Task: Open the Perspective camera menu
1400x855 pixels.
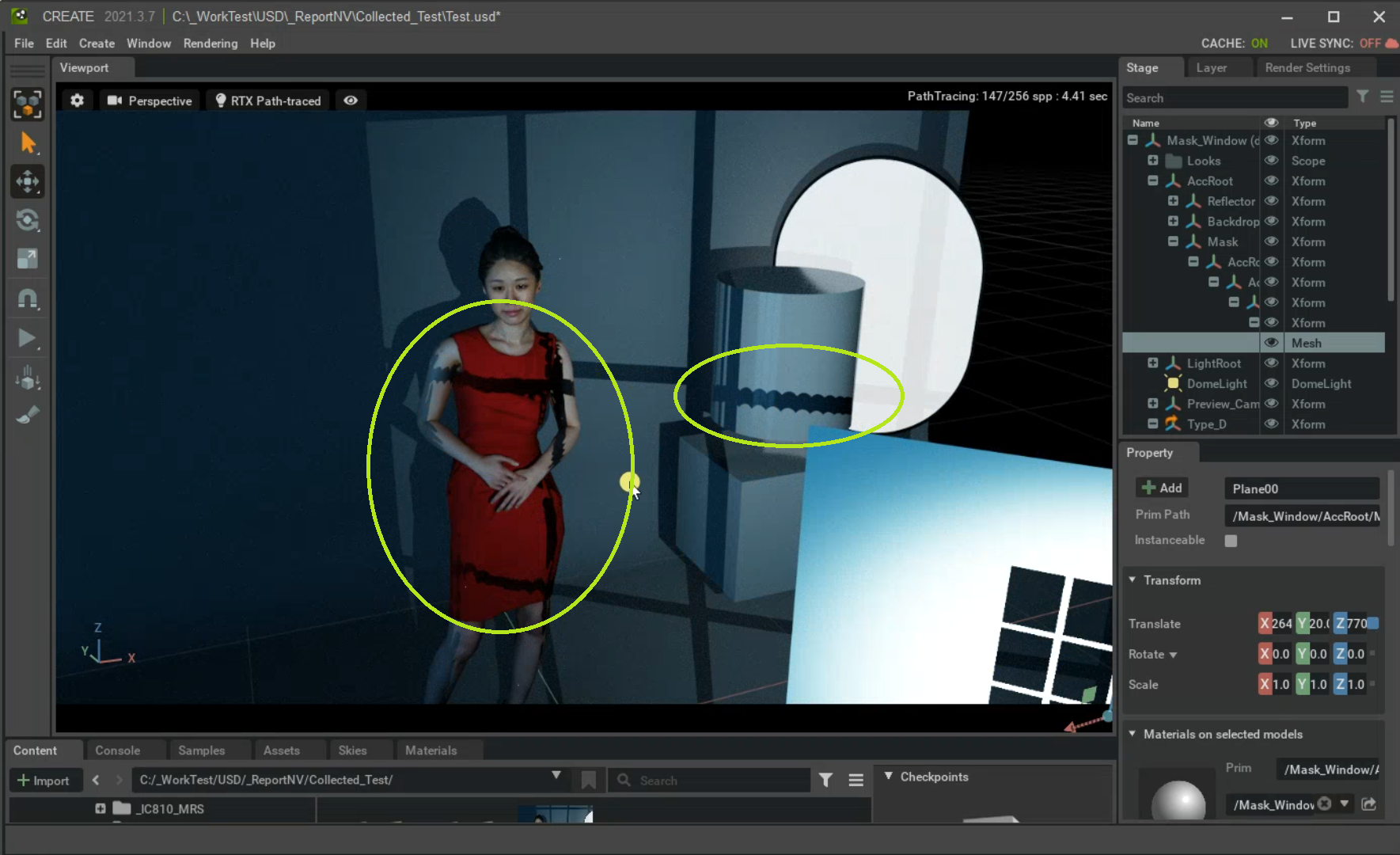Action: coord(150,101)
